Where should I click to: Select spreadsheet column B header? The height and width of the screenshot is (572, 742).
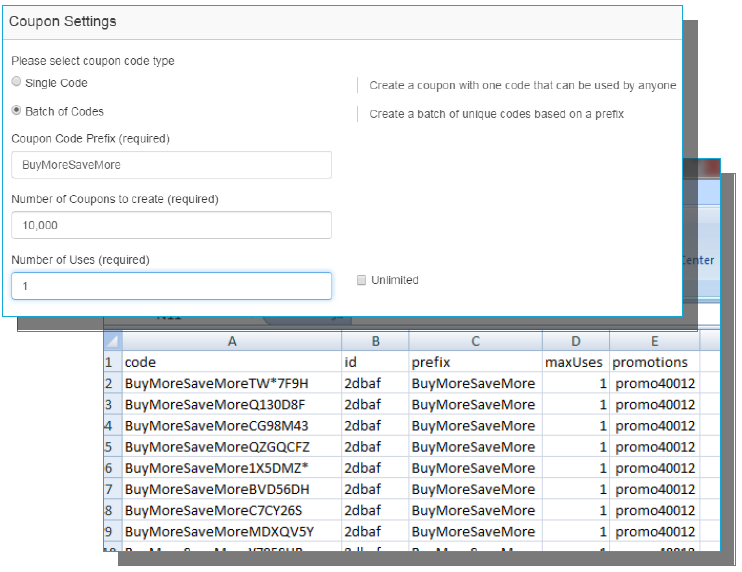[375, 341]
